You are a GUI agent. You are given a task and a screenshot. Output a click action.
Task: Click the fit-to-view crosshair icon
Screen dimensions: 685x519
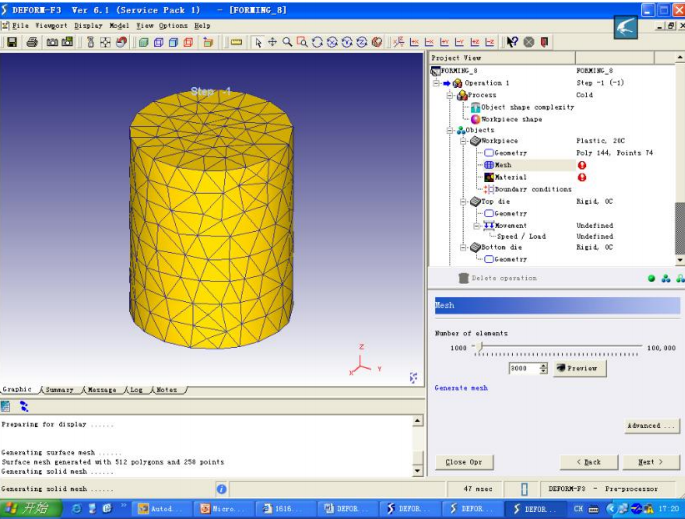(x=105, y=42)
